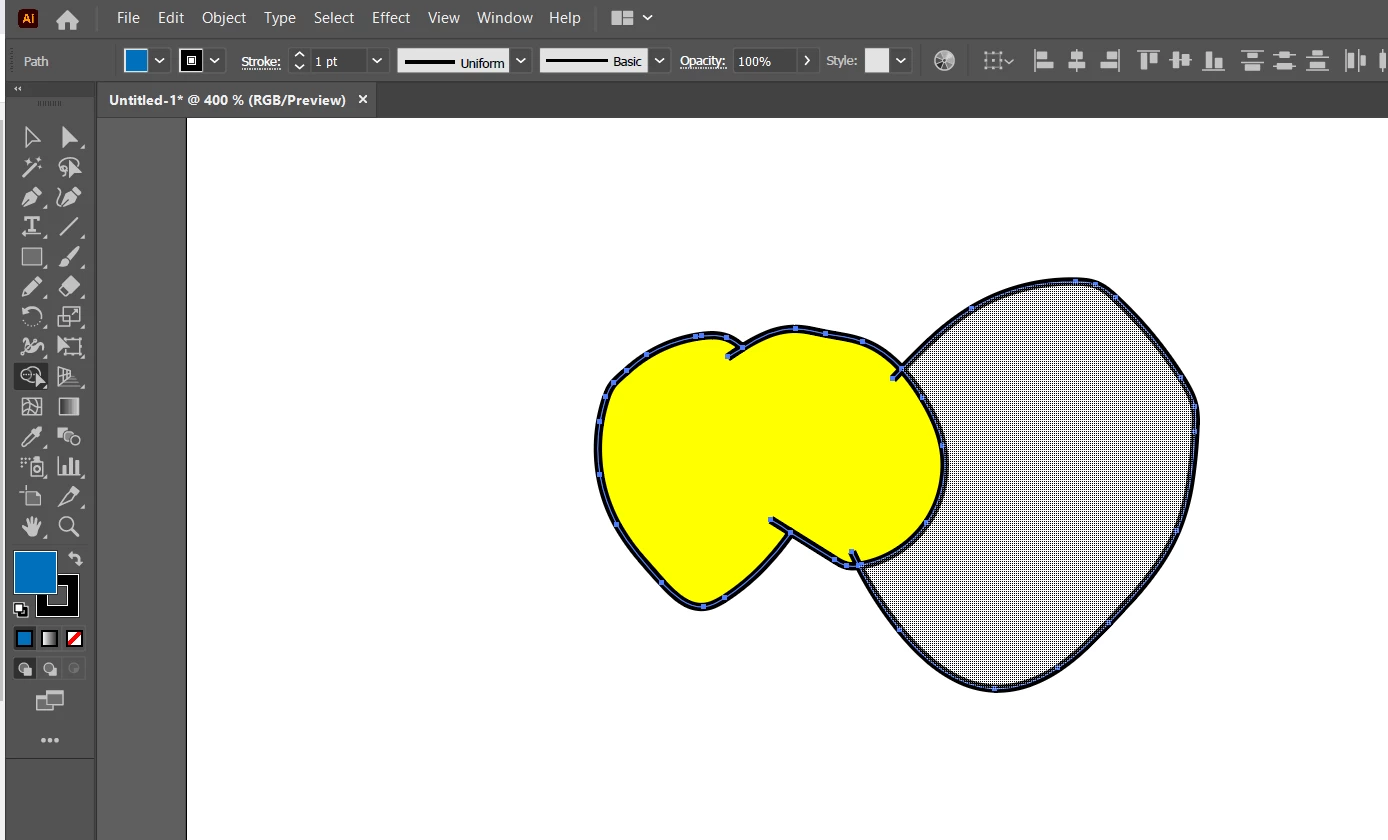This screenshot has width=1388, height=840.
Task: Open the Basic brush definition dropdown
Action: point(659,61)
